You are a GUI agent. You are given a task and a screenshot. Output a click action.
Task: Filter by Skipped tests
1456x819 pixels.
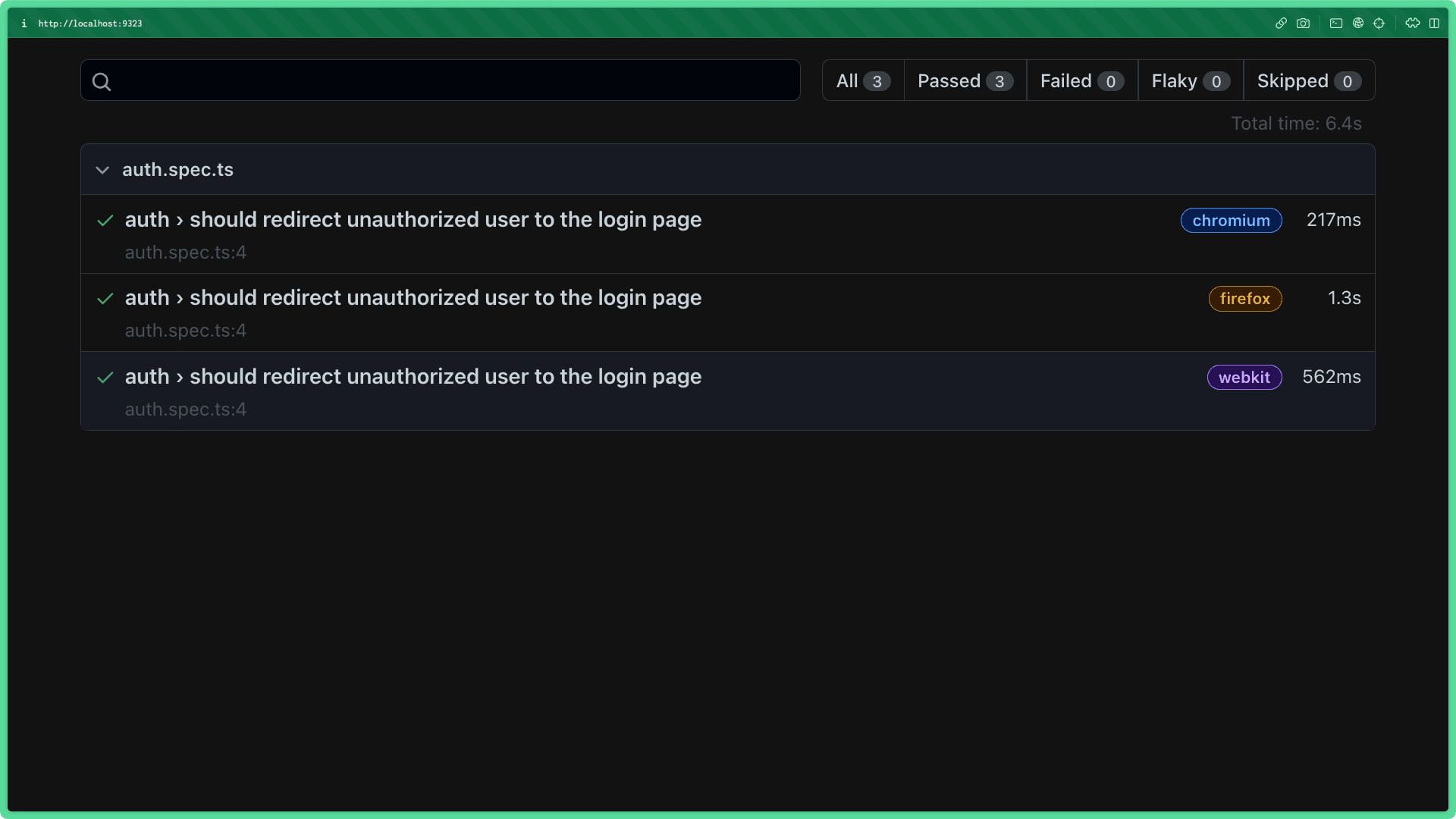click(x=1308, y=81)
